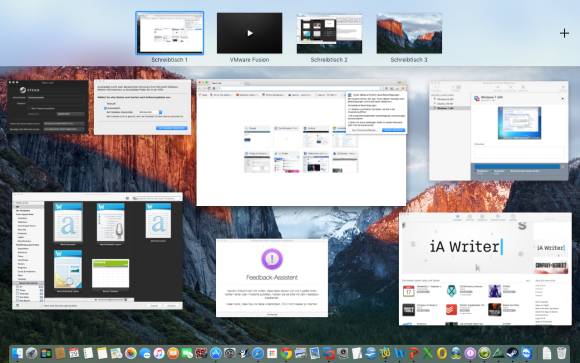Switch to VMware Fusion fullscreen space

(x=249, y=33)
